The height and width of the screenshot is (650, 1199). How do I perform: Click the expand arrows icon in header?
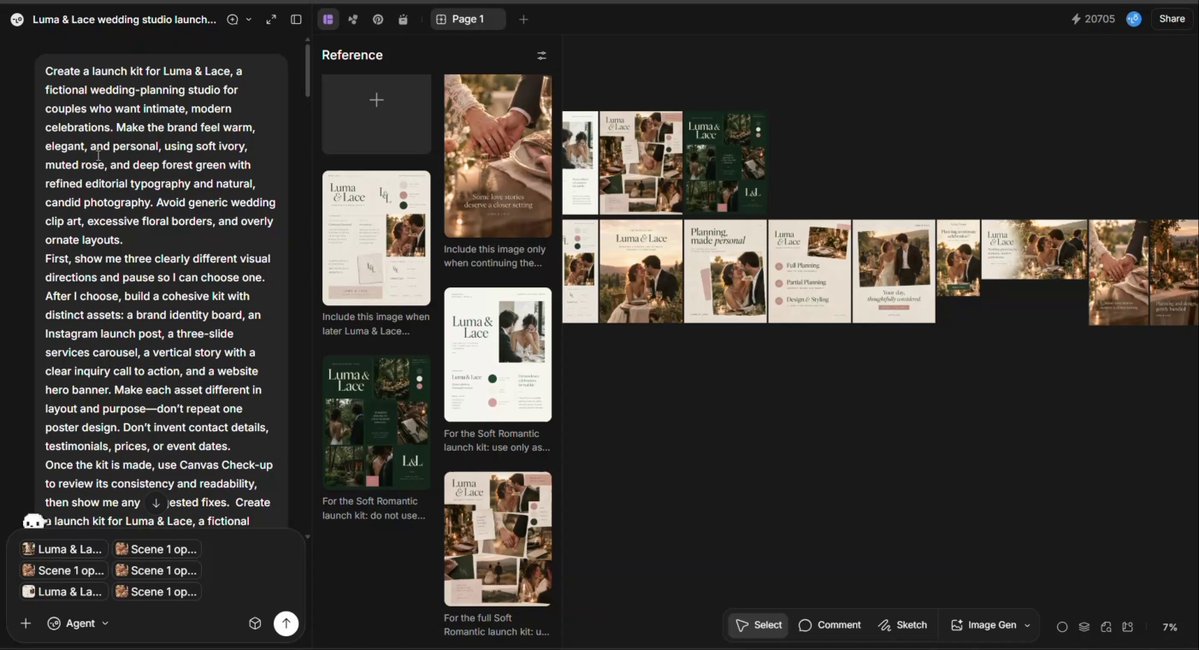pyautogui.click(x=271, y=19)
